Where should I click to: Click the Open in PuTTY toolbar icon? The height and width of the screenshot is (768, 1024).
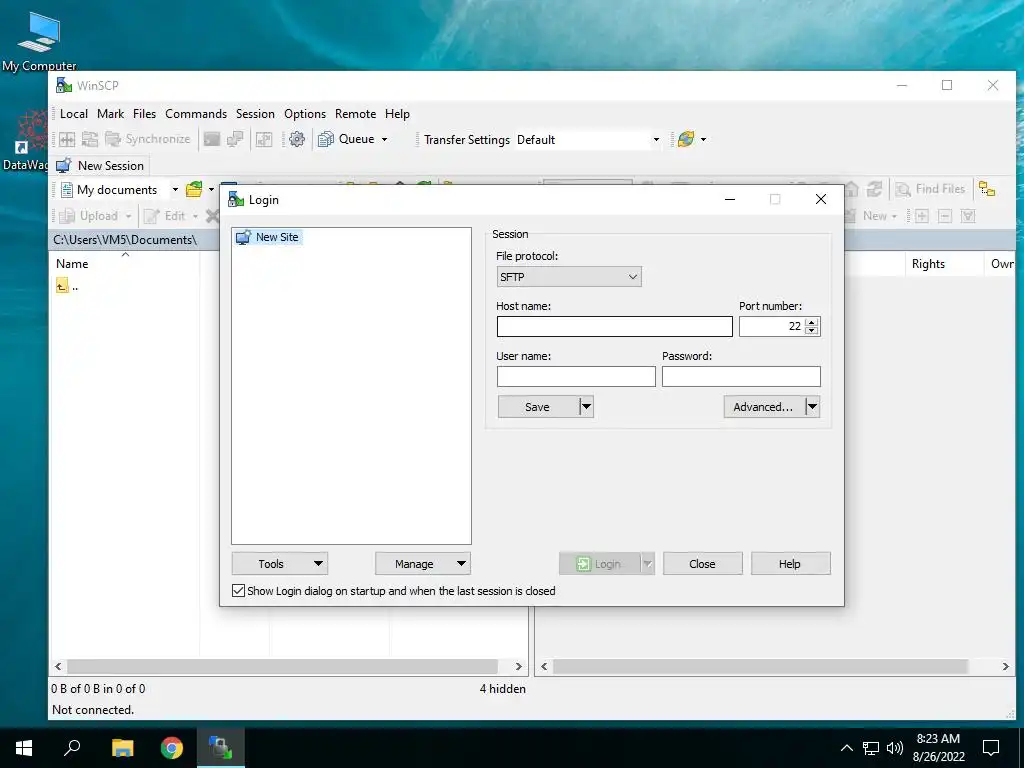tap(235, 139)
